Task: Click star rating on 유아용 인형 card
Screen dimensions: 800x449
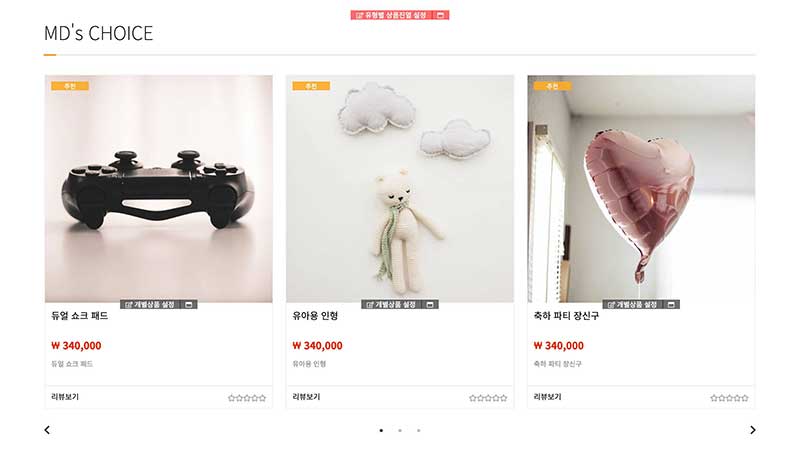Action: [488, 398]
